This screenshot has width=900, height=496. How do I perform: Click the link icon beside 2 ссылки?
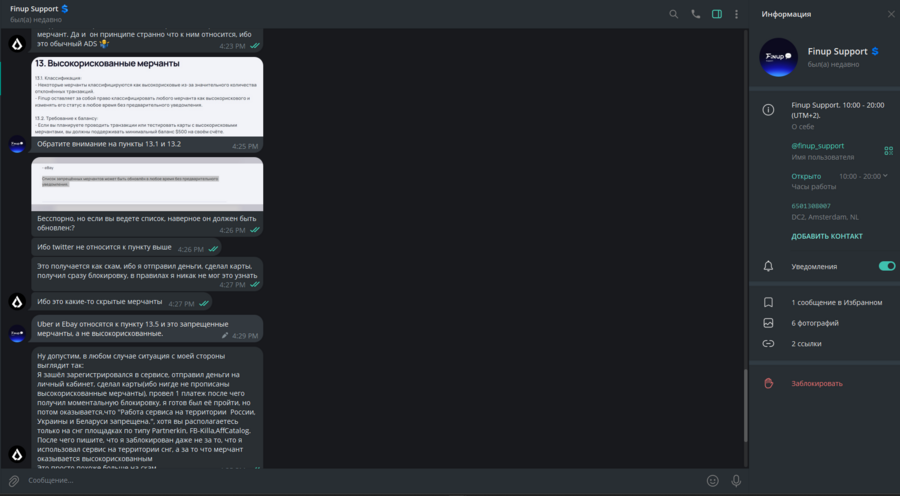tap(768, 344)
